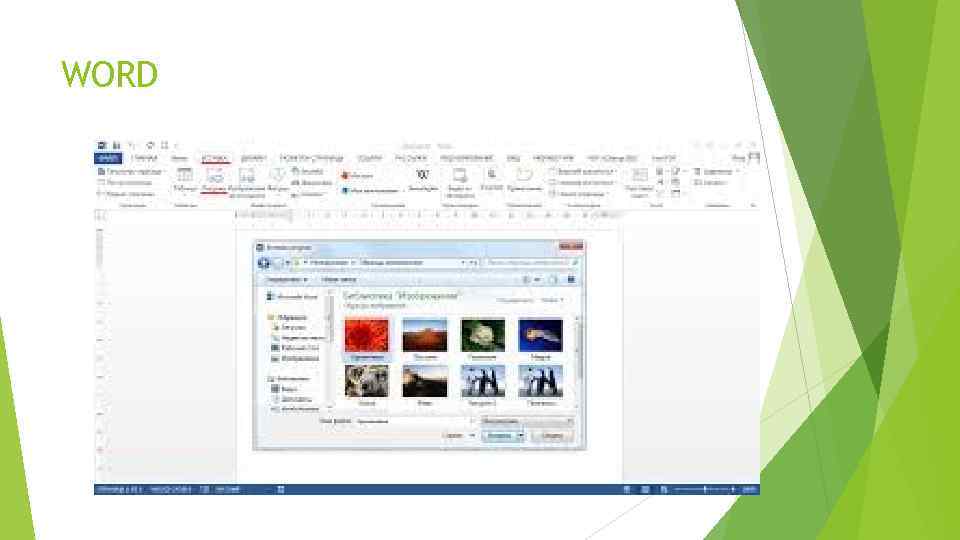Viewport: 960px width, 540px height.
Task: Open the ДИЗАЙН ribbon tab
Action: tap(253, 159)
